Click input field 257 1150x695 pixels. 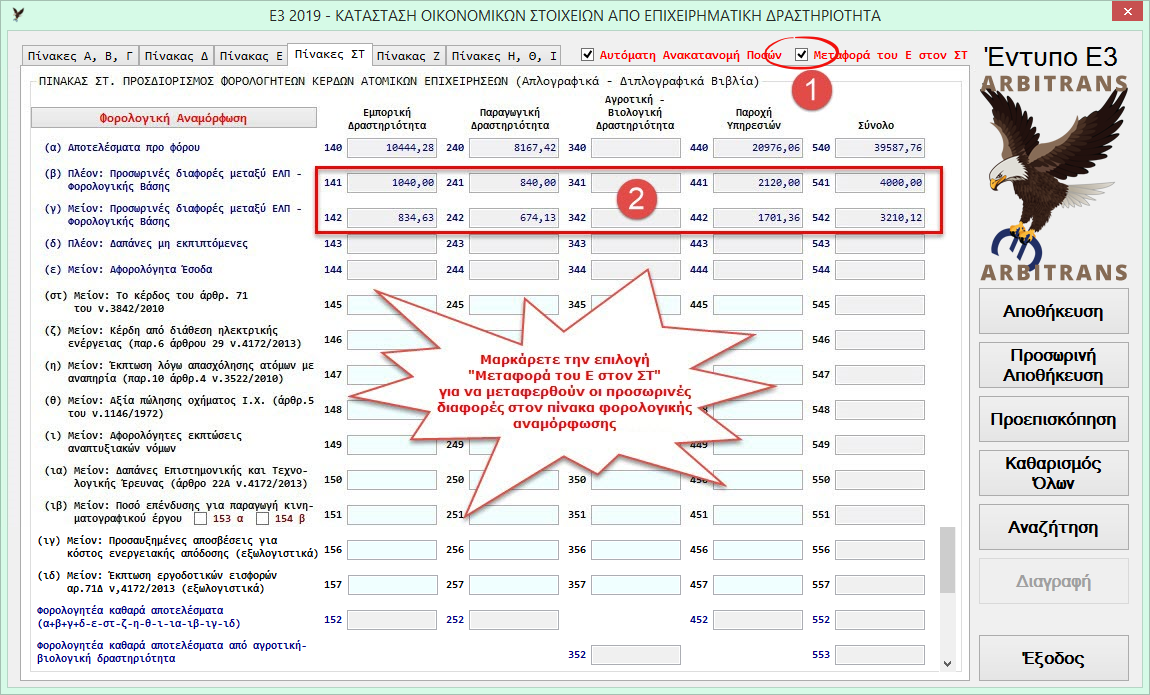(514, 585)
